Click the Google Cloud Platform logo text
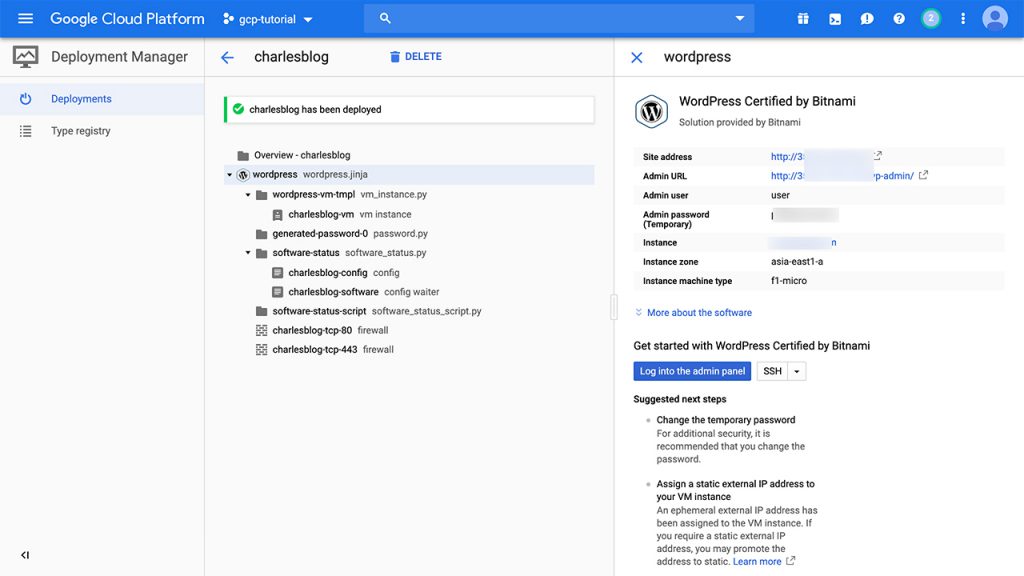 click(127, 19)
